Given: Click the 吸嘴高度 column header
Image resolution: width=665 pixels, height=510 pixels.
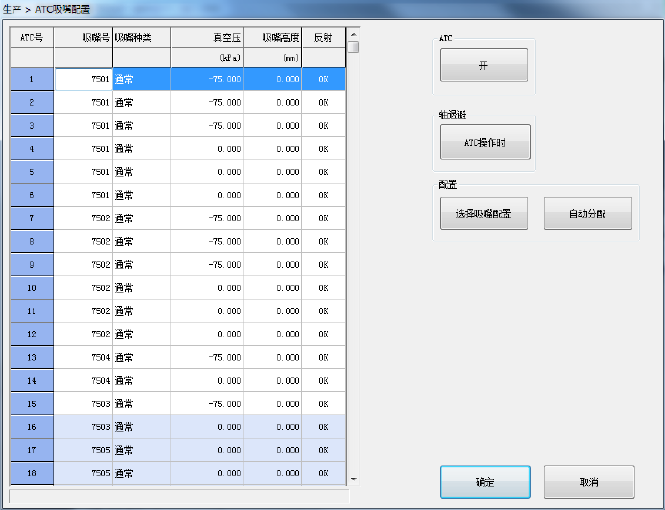Looking at the screenshot, I should (273, 38).
